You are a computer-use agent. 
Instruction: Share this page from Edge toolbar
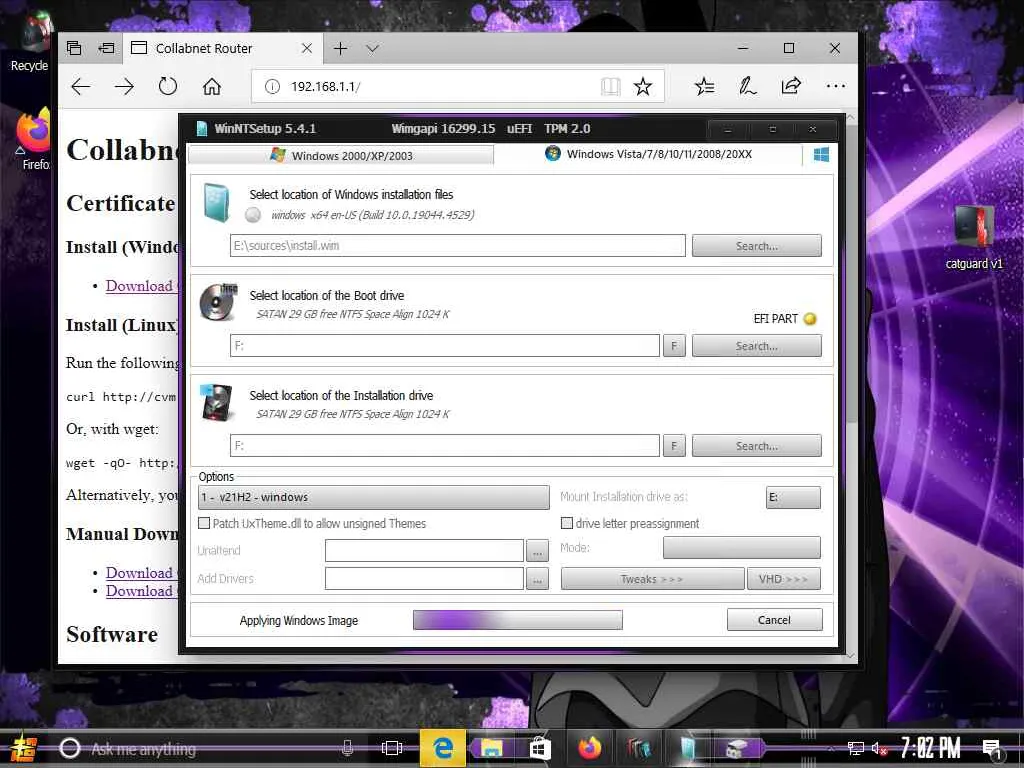791,86
